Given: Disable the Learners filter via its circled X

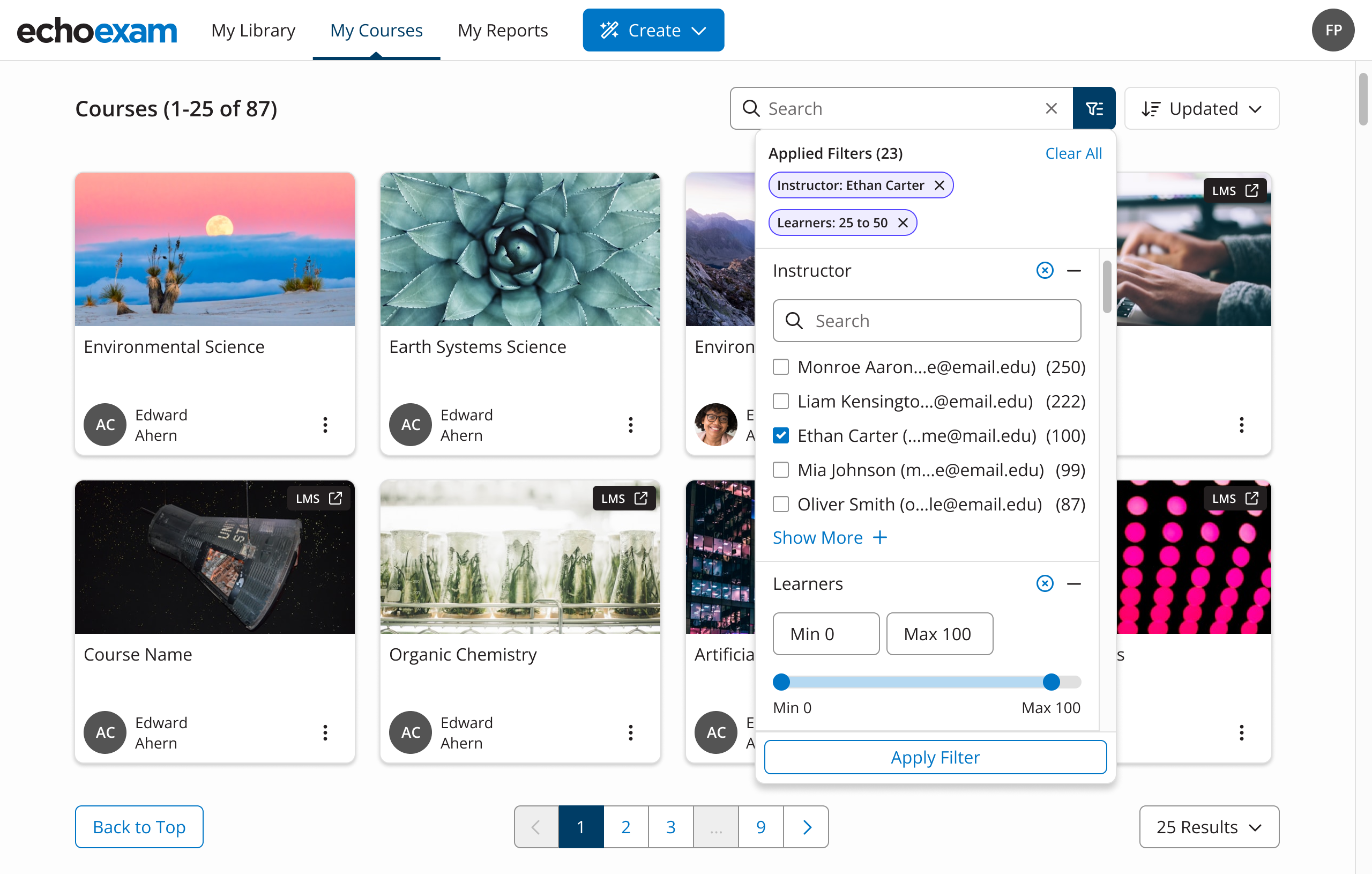Looking at the screenshot, I should pyautogui.click(x=1045, y=583).
